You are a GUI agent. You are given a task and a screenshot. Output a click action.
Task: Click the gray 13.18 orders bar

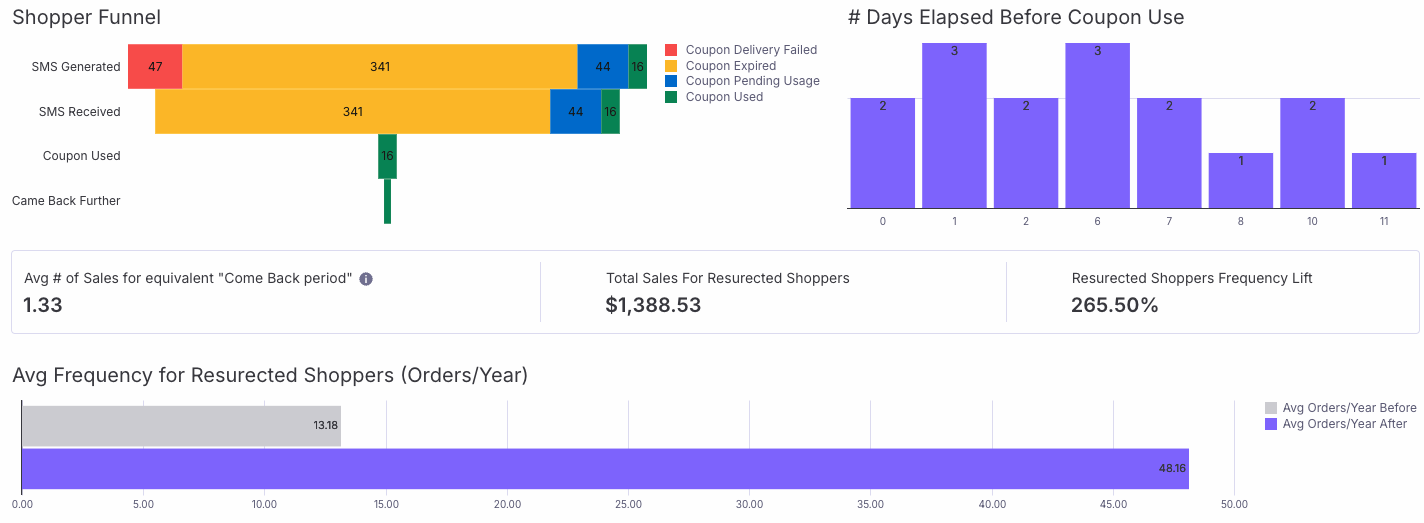coord(181,426)
